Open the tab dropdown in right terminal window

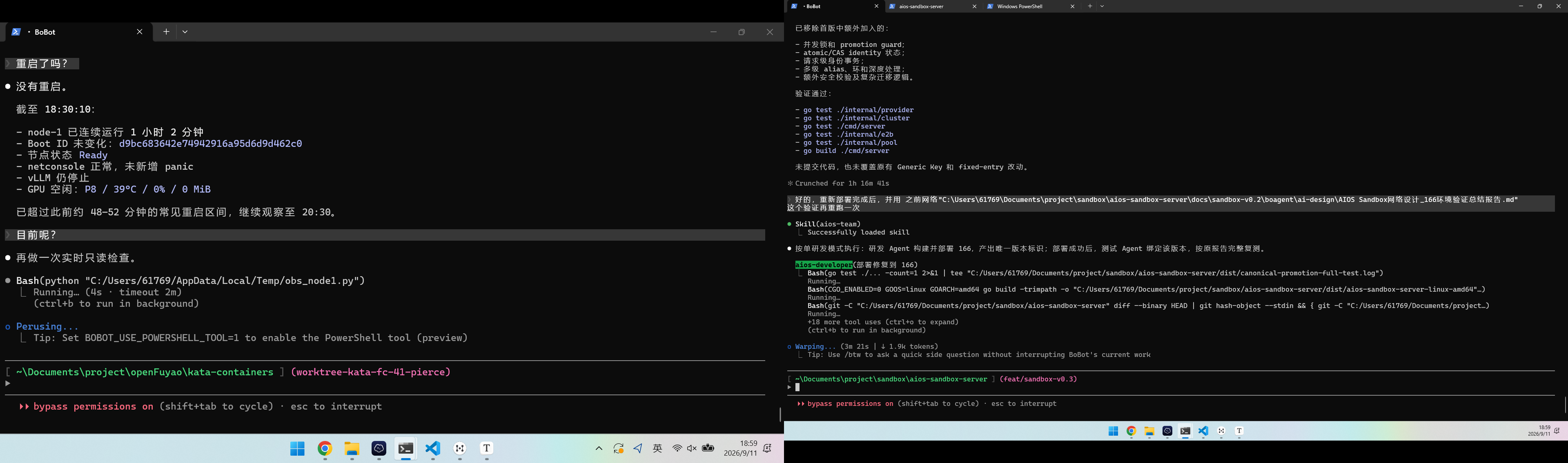tap(1102, 6)
